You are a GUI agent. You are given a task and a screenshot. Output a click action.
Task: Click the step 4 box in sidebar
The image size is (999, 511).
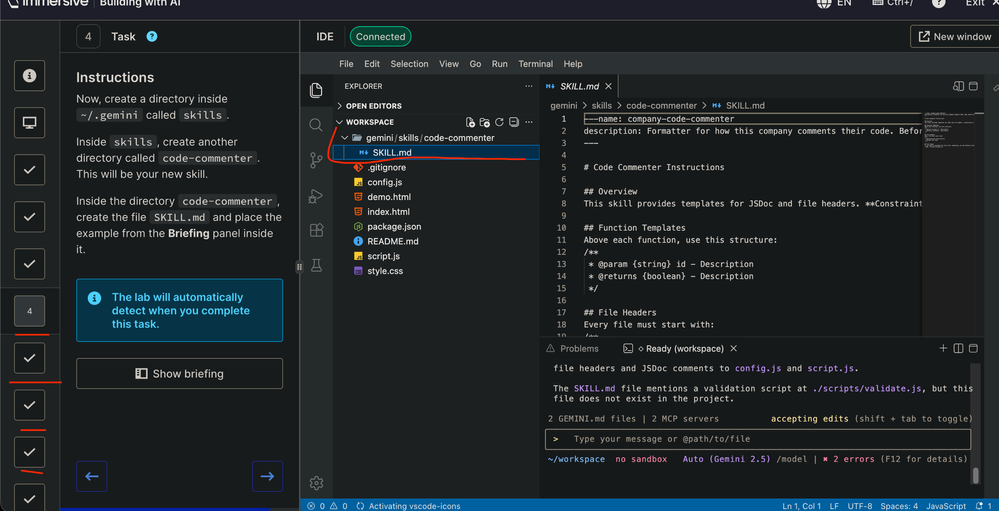pos(29,311)
